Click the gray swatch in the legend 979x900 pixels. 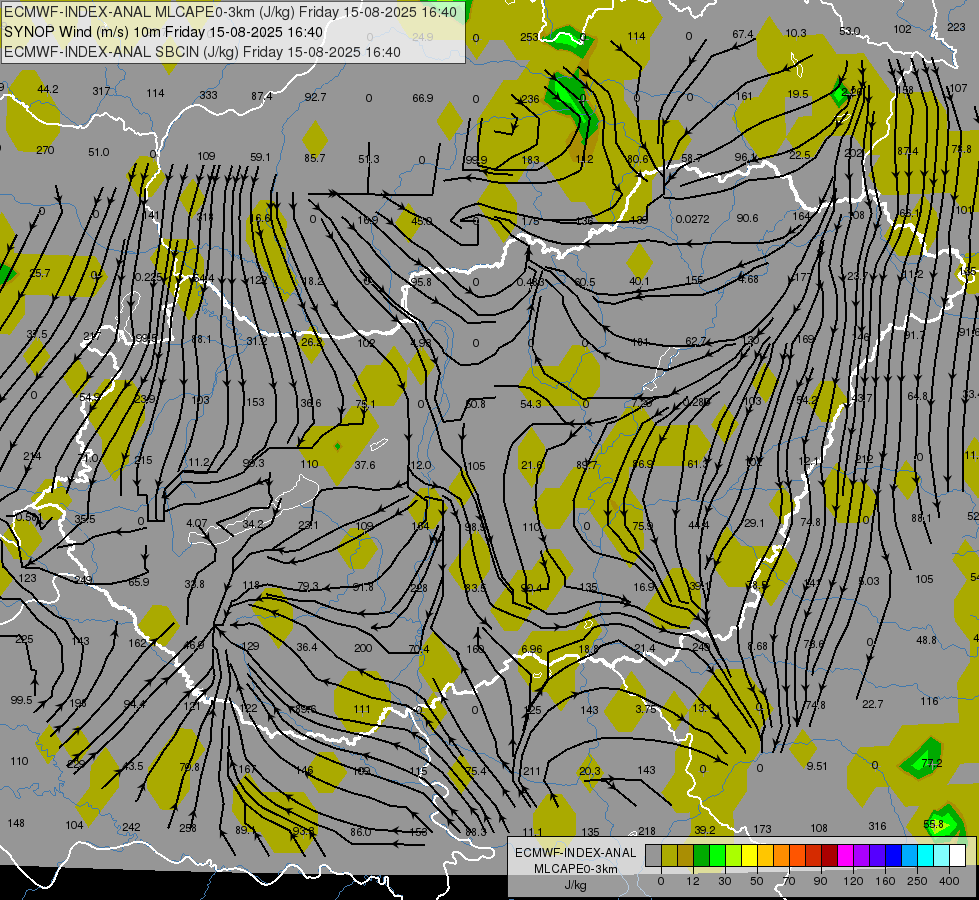pos(653,856)
